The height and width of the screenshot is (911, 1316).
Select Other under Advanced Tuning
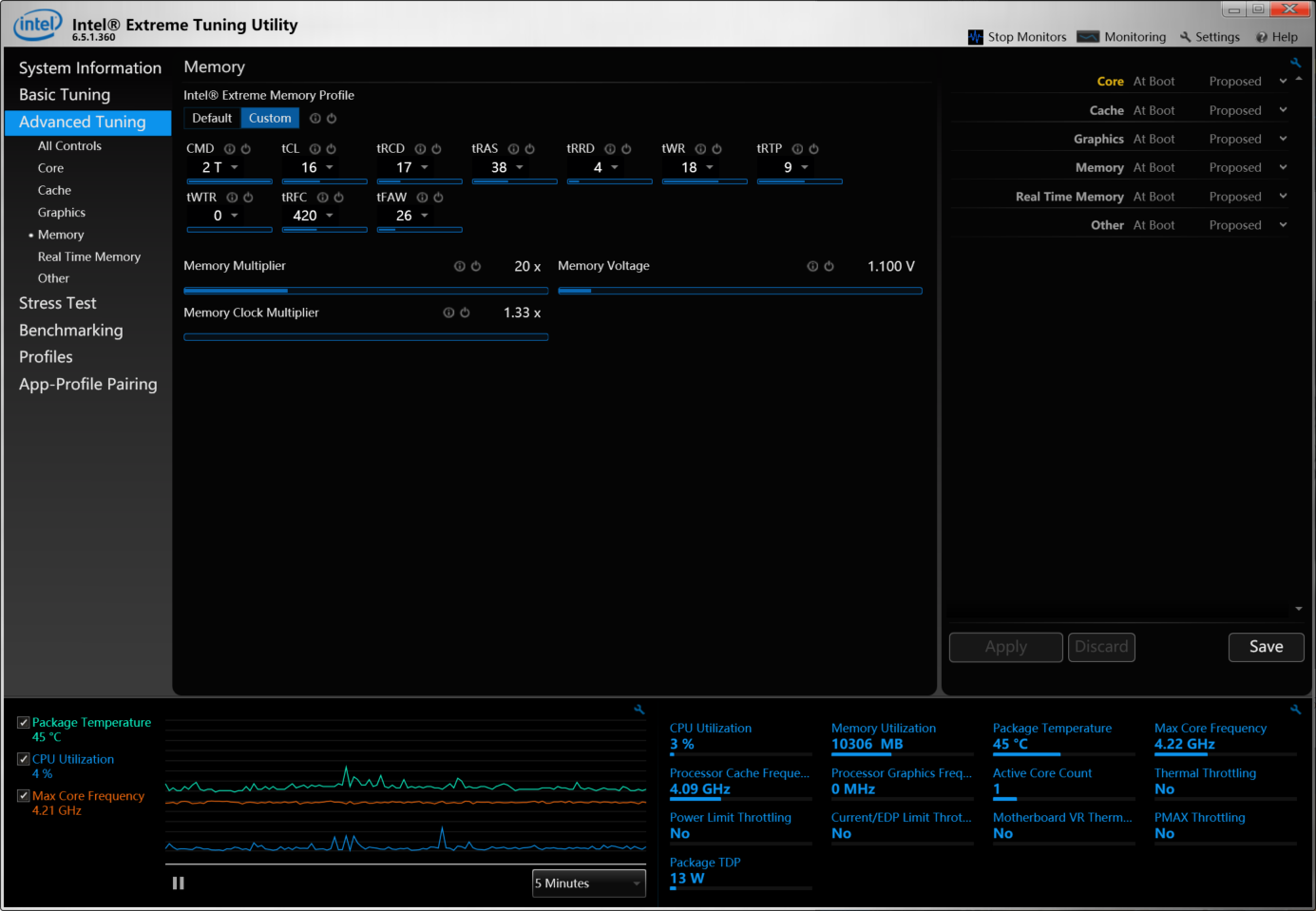click(53, 279)
